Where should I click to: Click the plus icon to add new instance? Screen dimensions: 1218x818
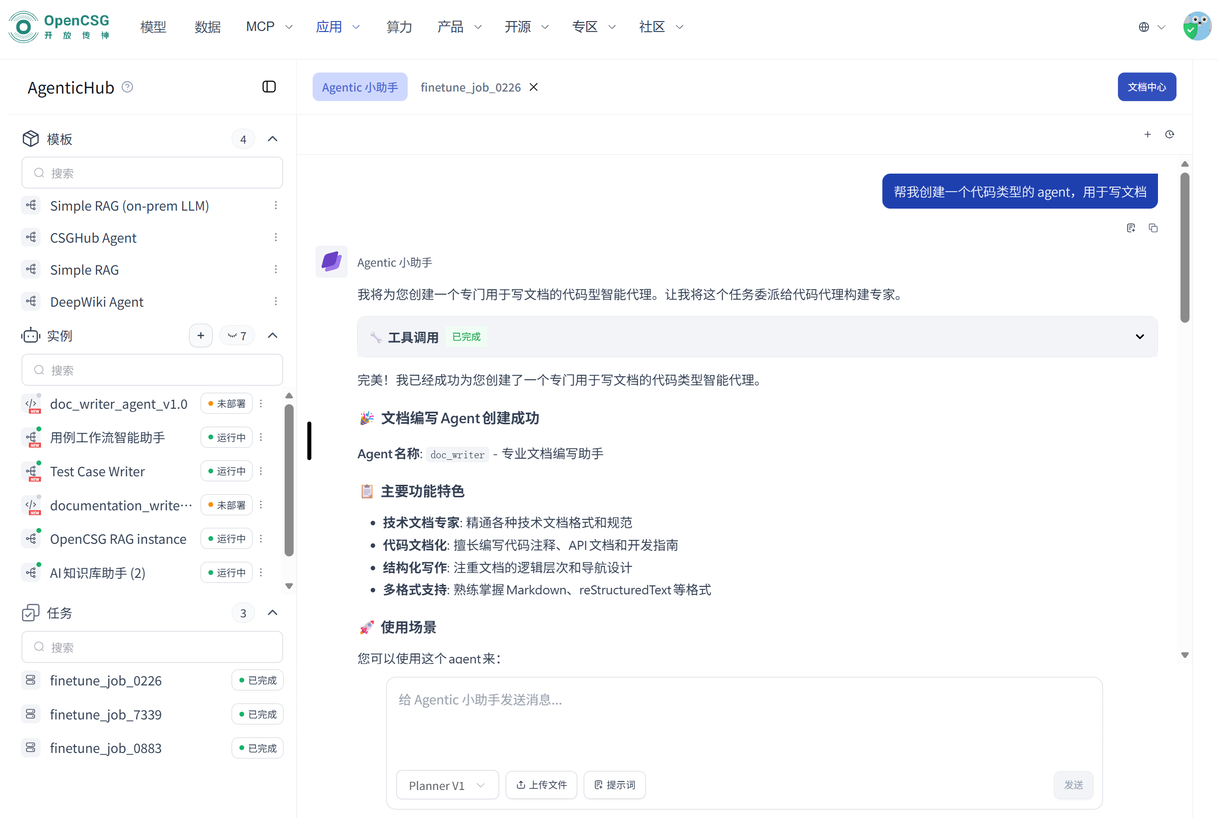coord(201,336)
